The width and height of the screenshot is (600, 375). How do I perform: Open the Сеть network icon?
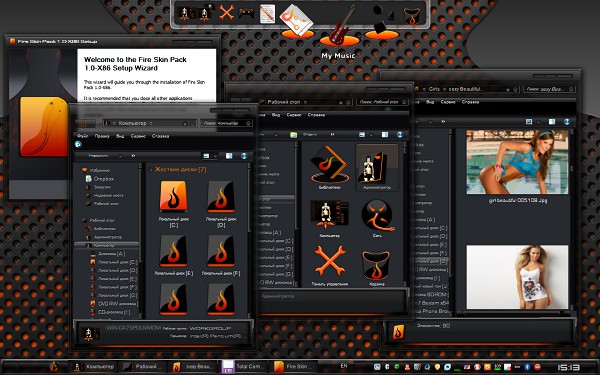(x=377, y=215)
